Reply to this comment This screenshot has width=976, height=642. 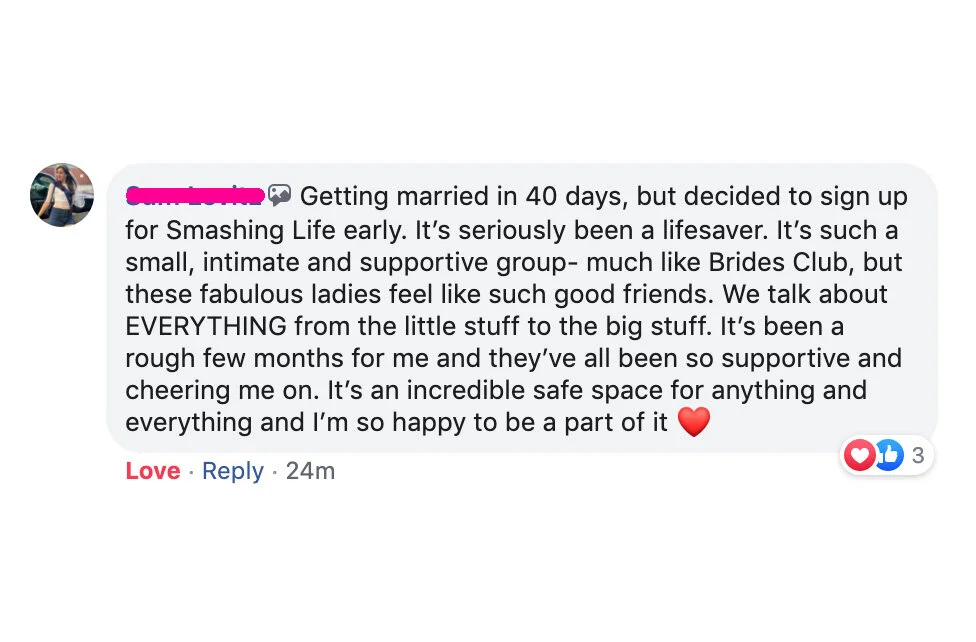click(233, 471)
